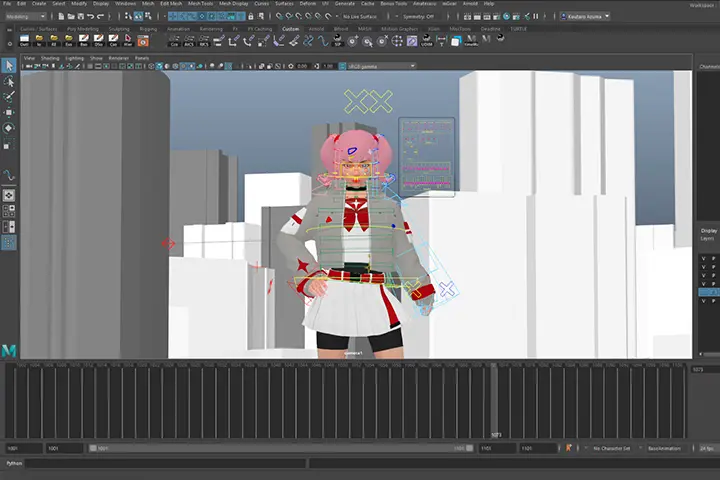Create a new scene with the New file icon

[x=61, y=17]
